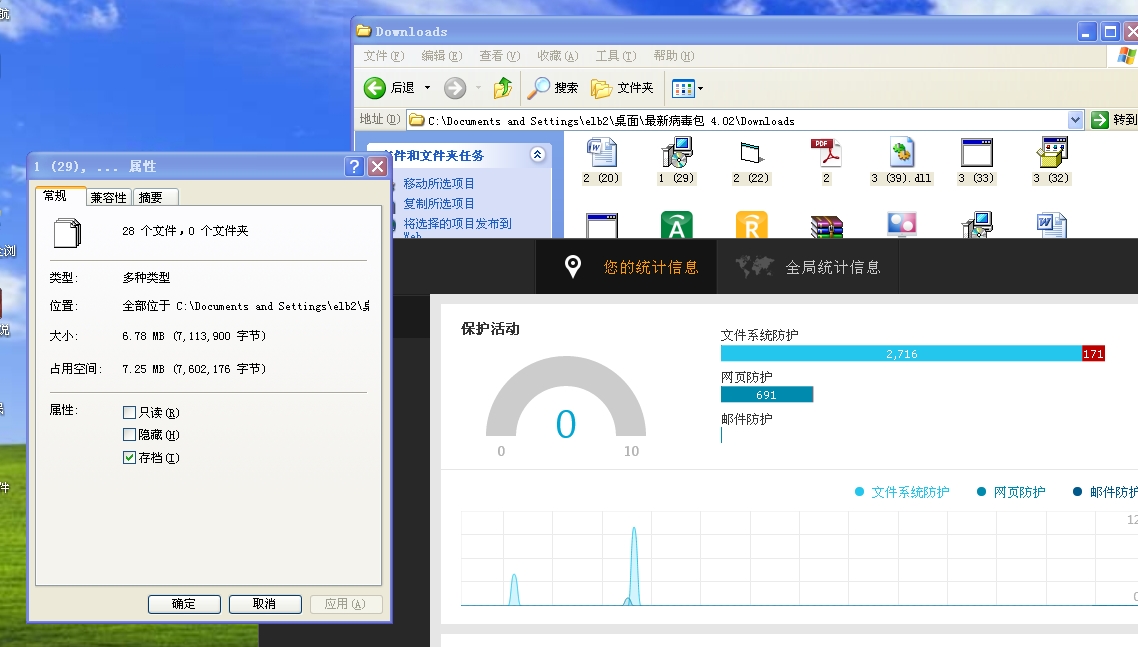Viewport: 1138px width, 647px height.
Task: Open the address bar dropdown arrow
Action: click(x=1075, y=120)
